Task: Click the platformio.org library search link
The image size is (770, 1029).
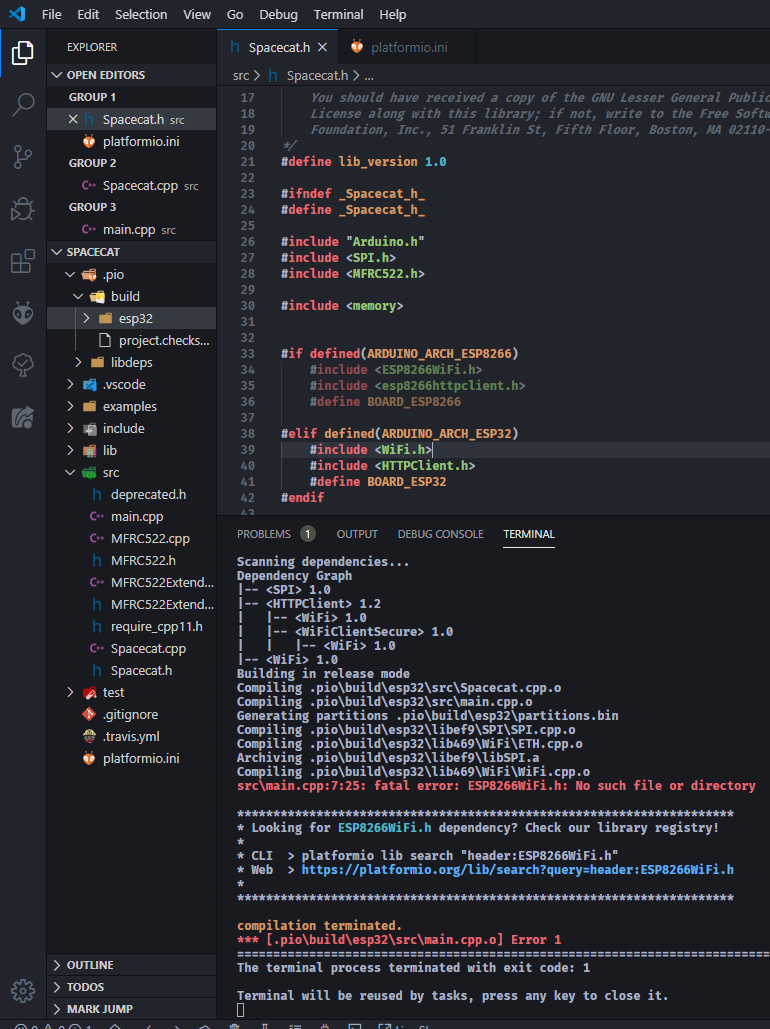Action: [x=517, y=870]
